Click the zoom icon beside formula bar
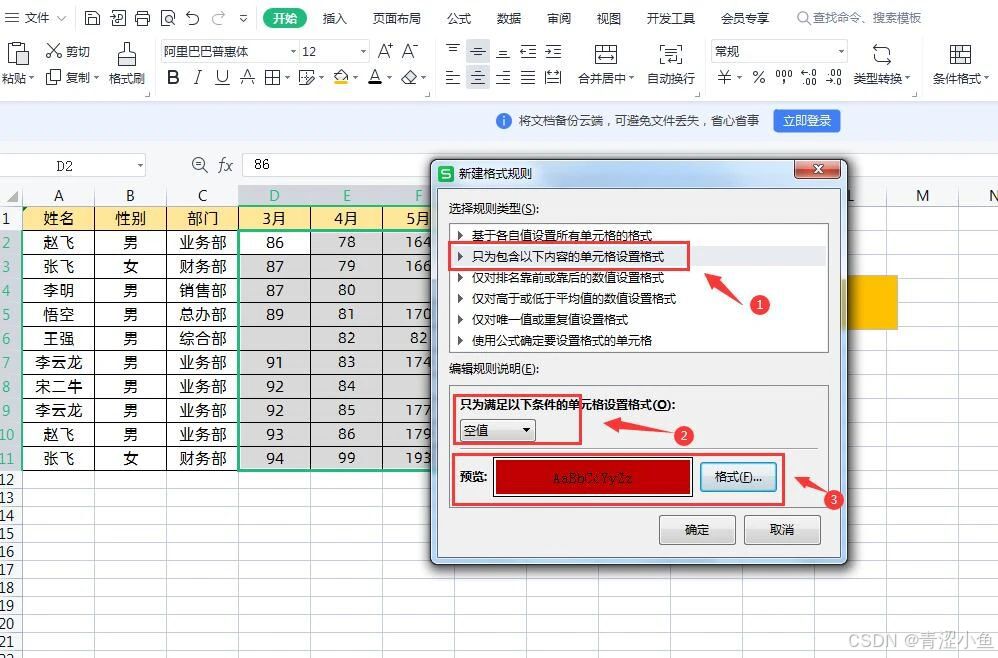 (x=199, y=165)
